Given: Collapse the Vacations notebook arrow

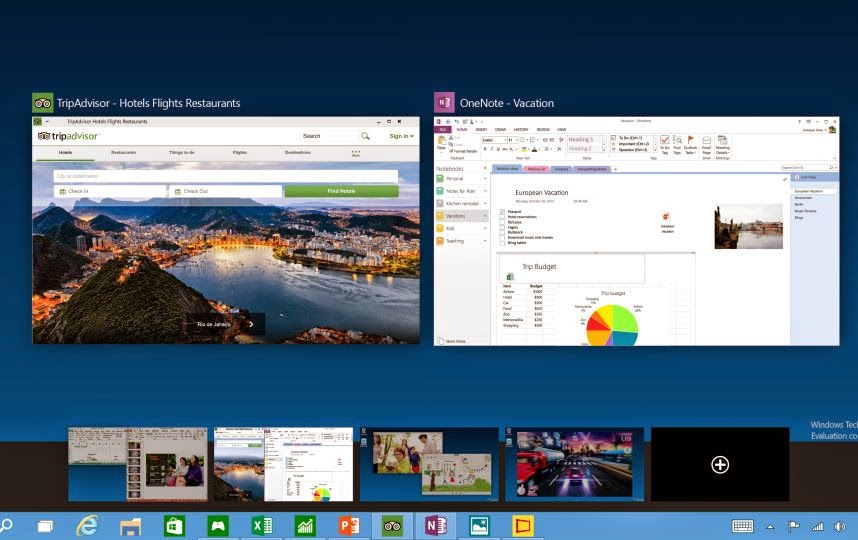Looking at the screenshot, I should (x=485, y=216).
